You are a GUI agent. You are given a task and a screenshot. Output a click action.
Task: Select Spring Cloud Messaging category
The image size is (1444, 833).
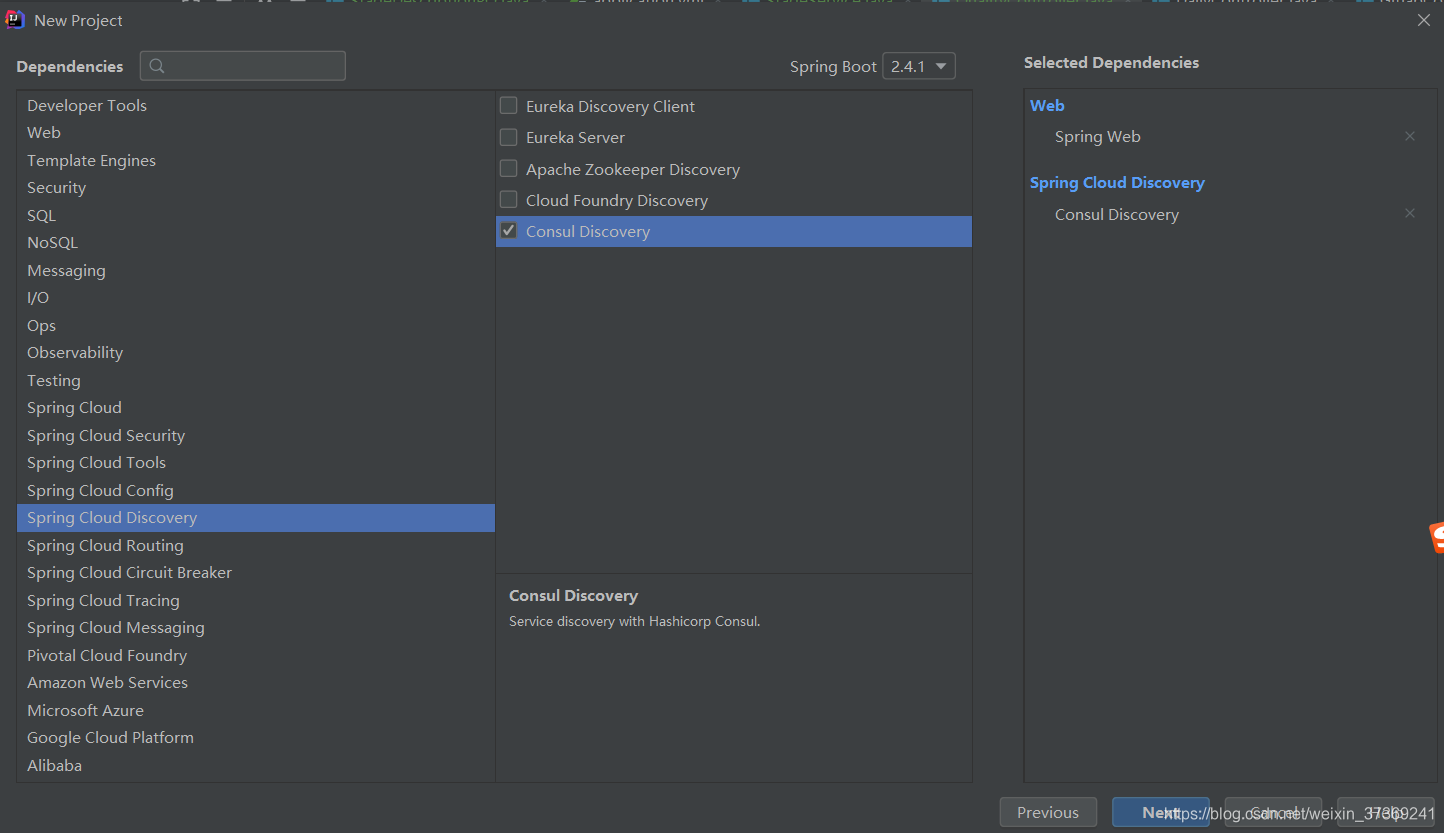tap(256, 627)
